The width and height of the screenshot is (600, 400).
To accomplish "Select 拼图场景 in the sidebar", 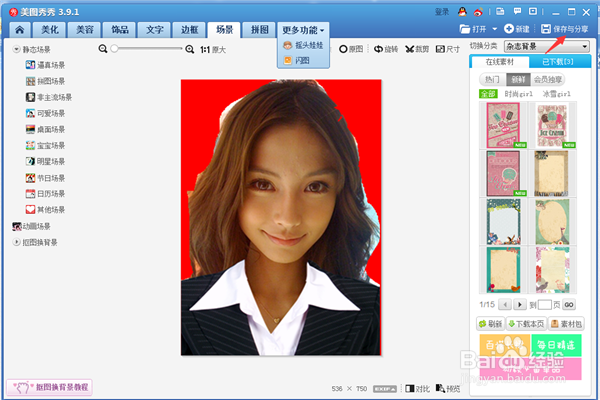I will (x=45, y=81).
